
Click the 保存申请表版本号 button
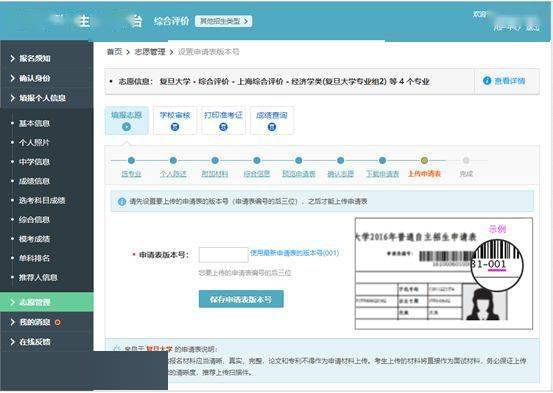241,299
